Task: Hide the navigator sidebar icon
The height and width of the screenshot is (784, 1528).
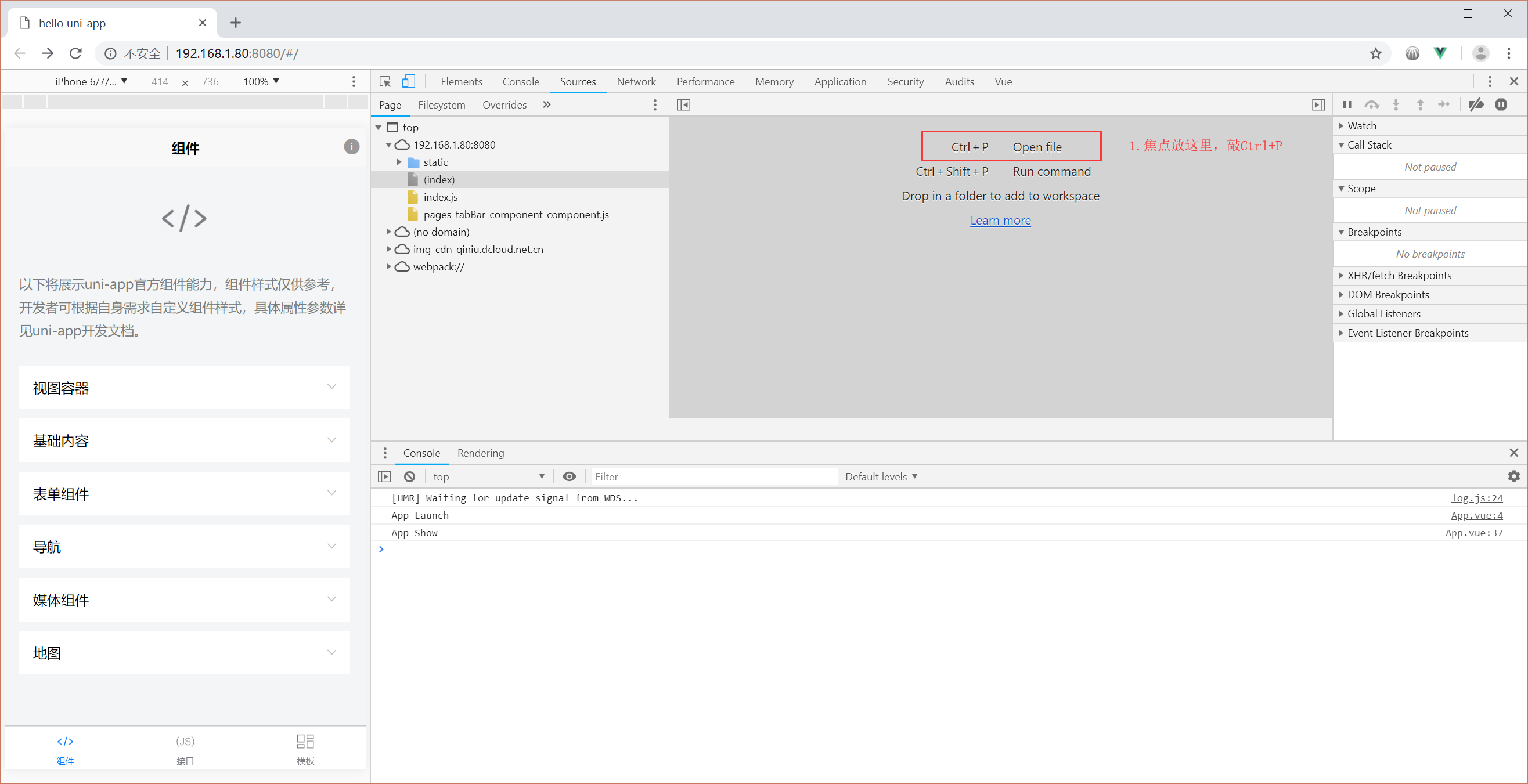Action: pyautogui.click(x=683, y=105)
